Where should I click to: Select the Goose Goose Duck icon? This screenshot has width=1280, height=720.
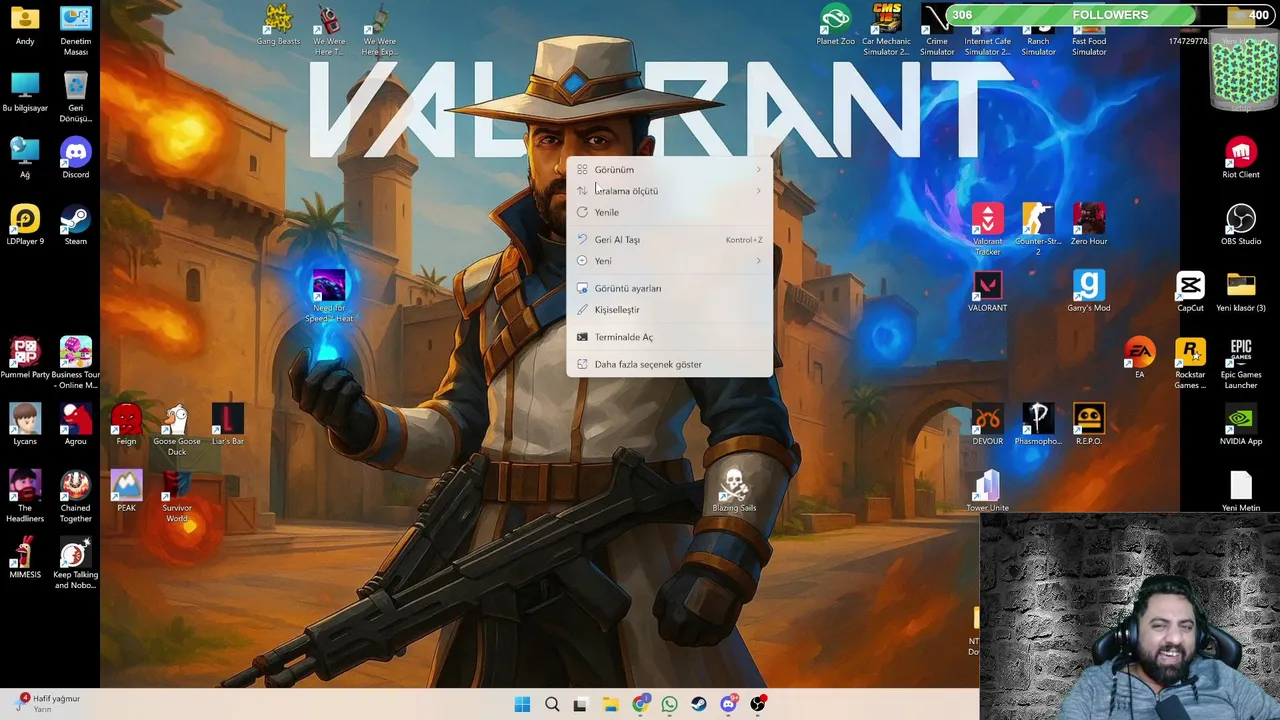point(177,430)
